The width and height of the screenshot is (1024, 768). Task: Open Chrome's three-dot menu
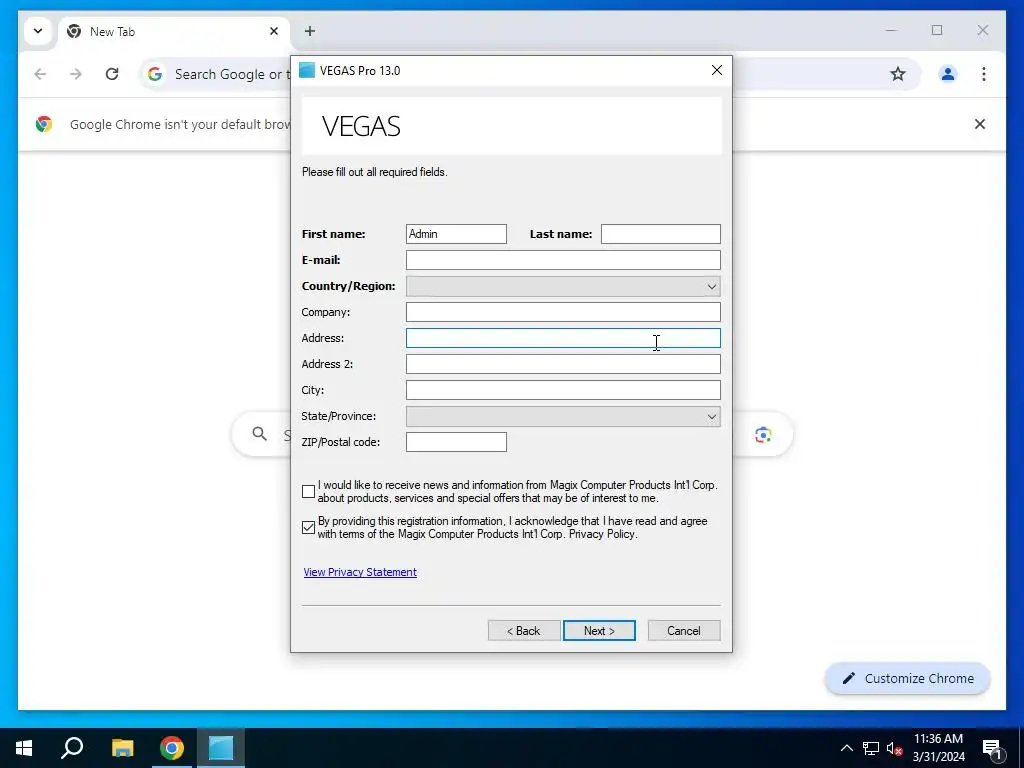[984, 74]
